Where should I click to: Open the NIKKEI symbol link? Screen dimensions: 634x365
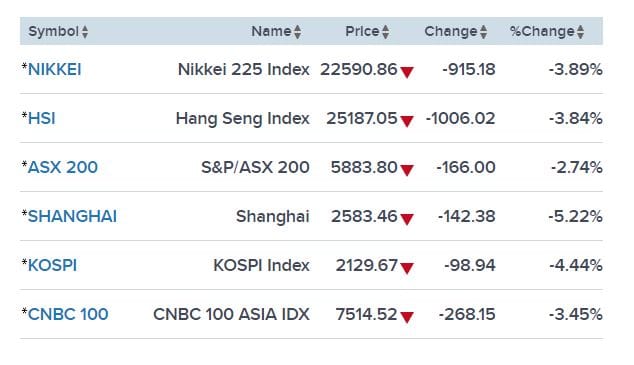(x=55, y=70)
